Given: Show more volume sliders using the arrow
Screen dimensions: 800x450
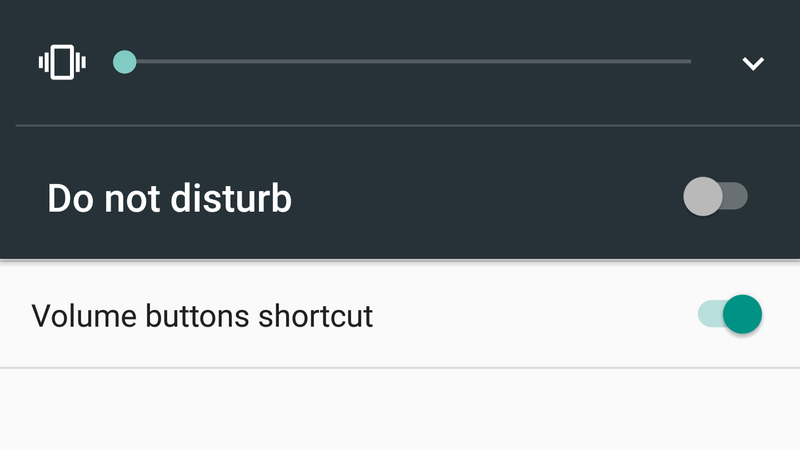Looking at the screenshot, I should coord(753,63).
